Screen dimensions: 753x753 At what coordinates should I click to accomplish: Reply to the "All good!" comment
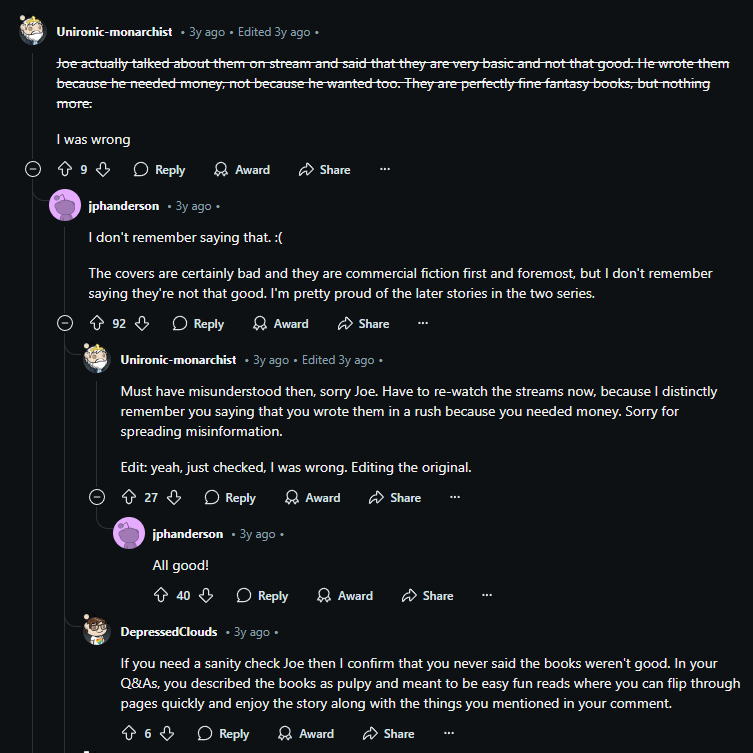point(262,595)
